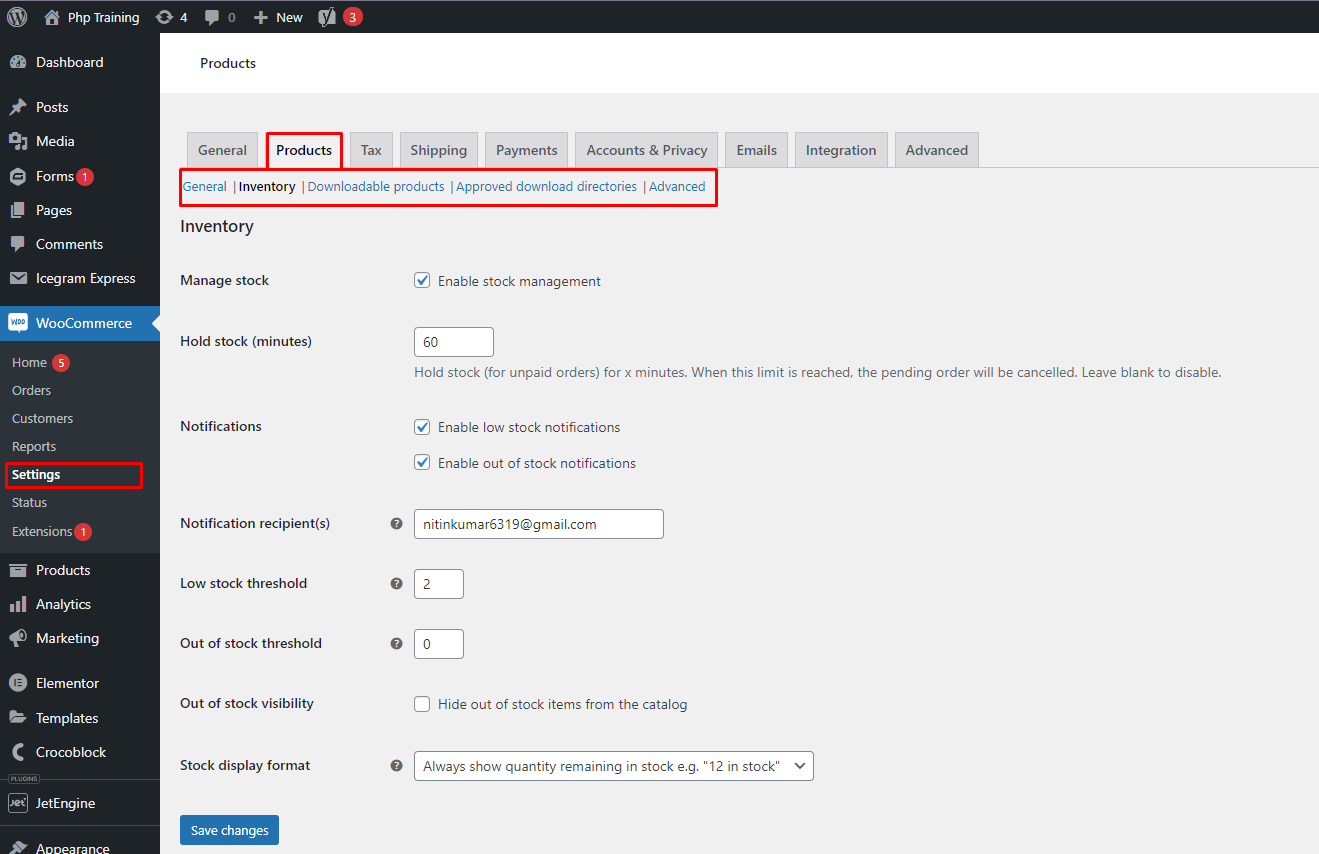Click the Hold stock minutes input field
This screenshot has width=1319, height=854.
[453, 342]
